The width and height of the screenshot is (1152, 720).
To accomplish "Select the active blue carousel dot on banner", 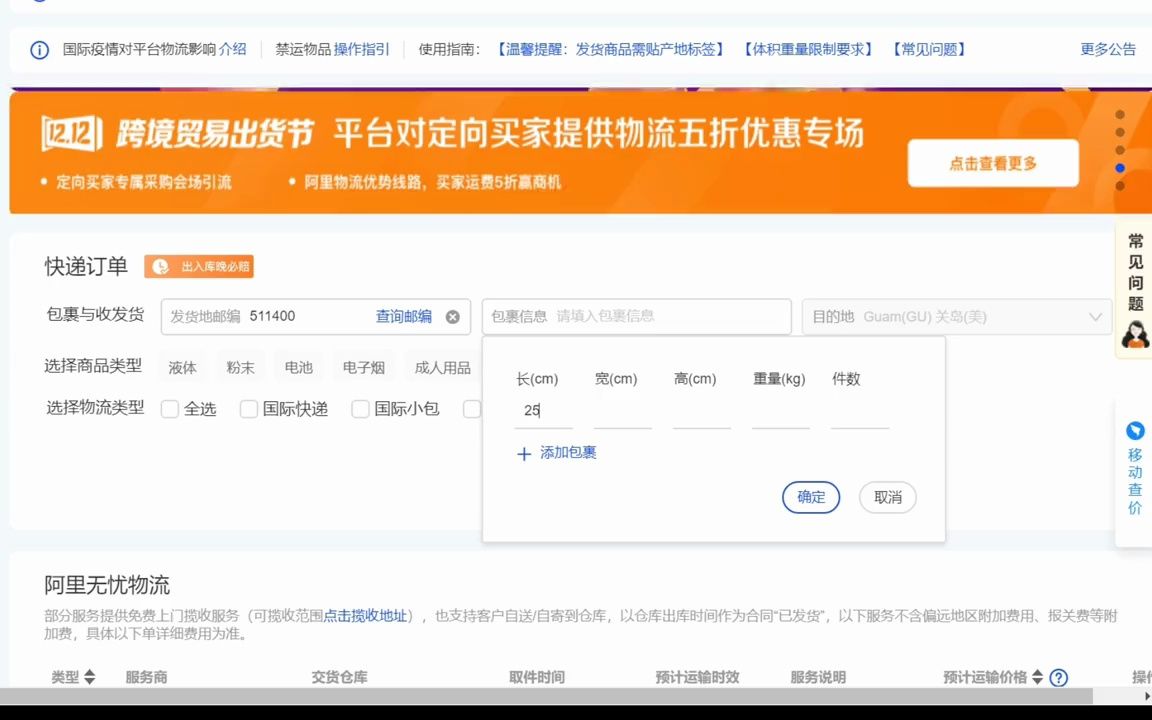I will 1120,168.
